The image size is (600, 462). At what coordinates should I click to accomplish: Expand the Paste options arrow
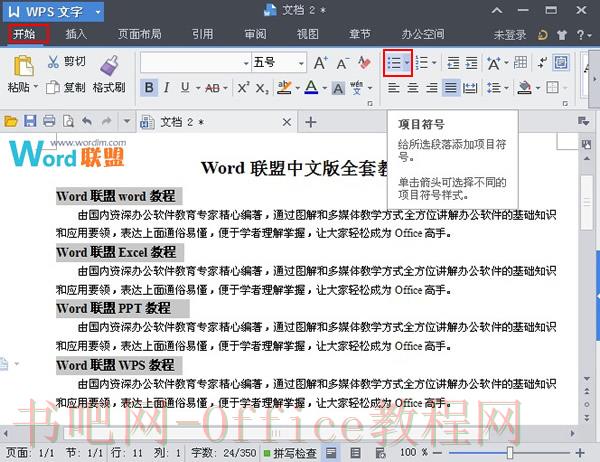pos(36,87)
